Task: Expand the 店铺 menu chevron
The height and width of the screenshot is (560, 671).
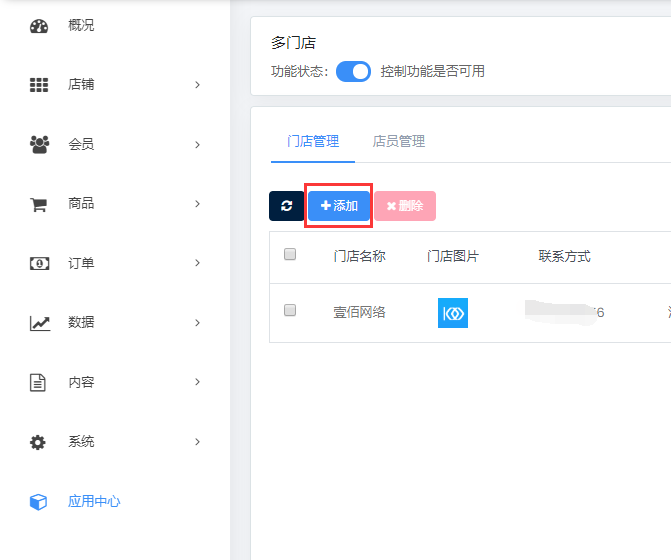Action: (198, 85)
